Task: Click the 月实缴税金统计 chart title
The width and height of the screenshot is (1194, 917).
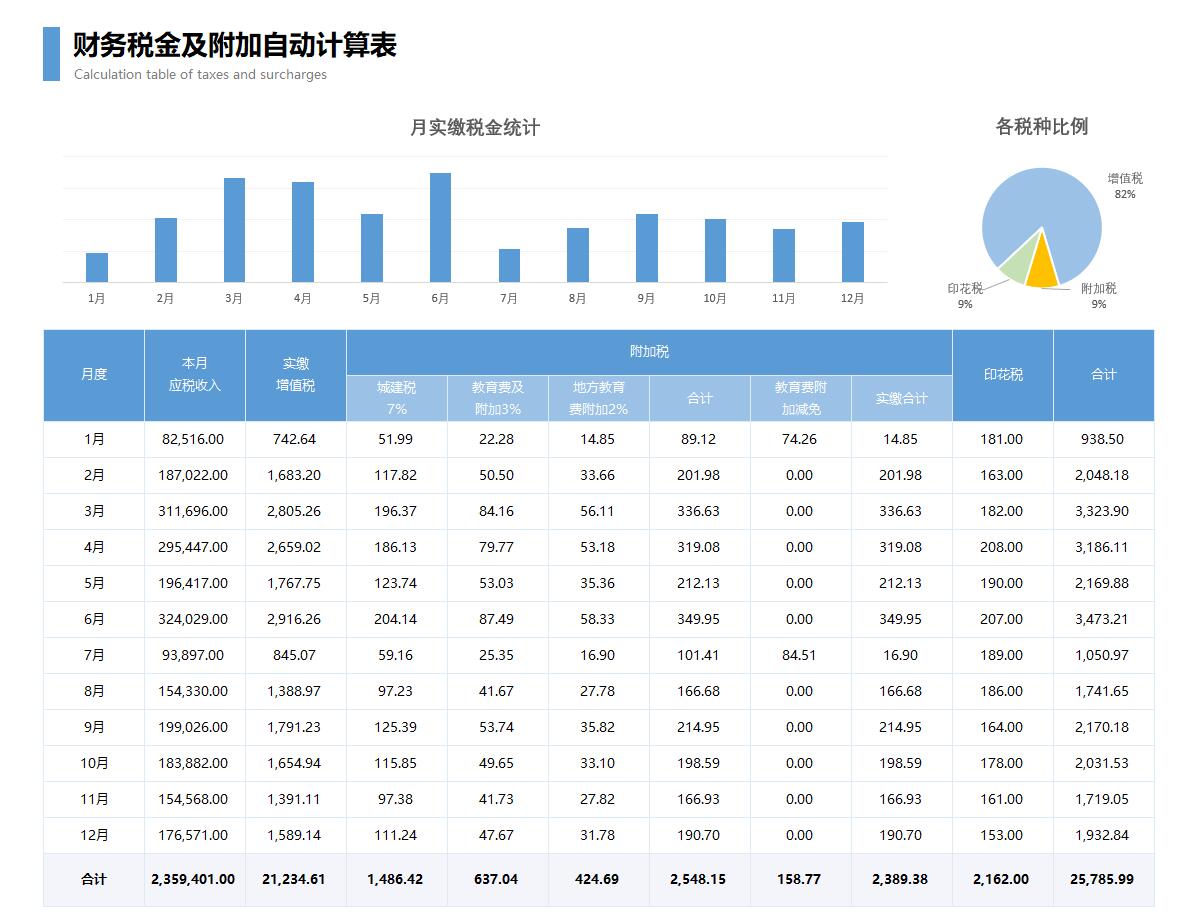Action: pos(475,128)
